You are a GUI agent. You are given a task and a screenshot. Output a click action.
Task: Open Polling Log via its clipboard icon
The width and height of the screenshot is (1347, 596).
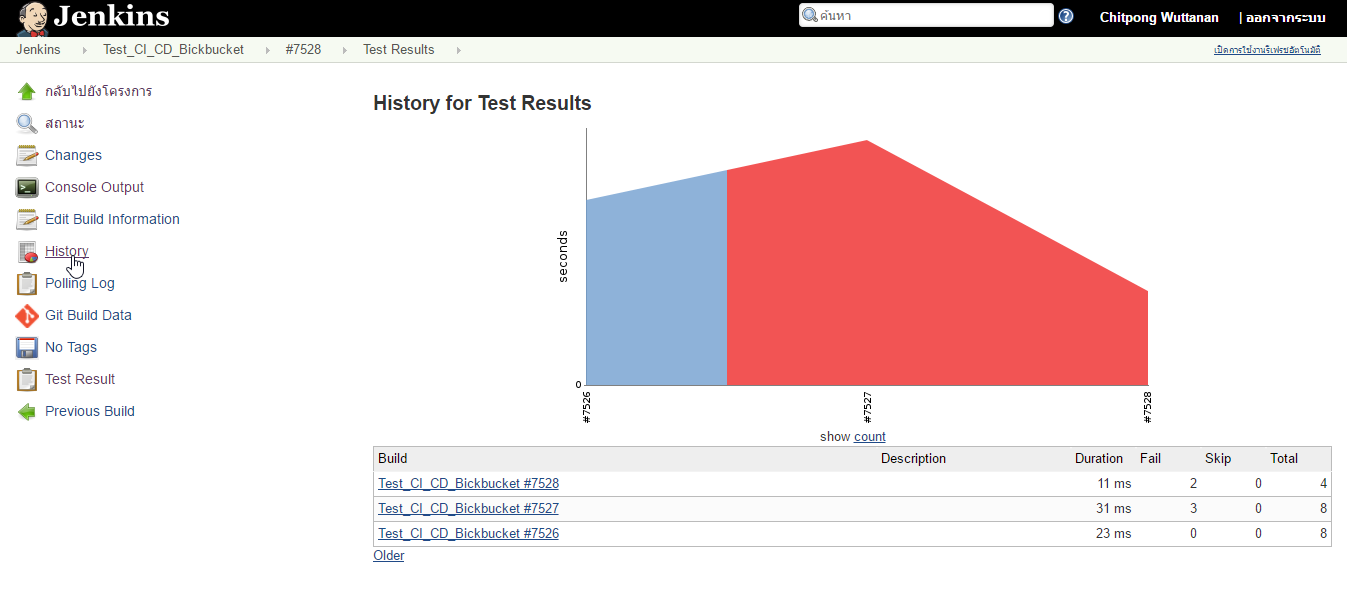click(x=26, y=283)
